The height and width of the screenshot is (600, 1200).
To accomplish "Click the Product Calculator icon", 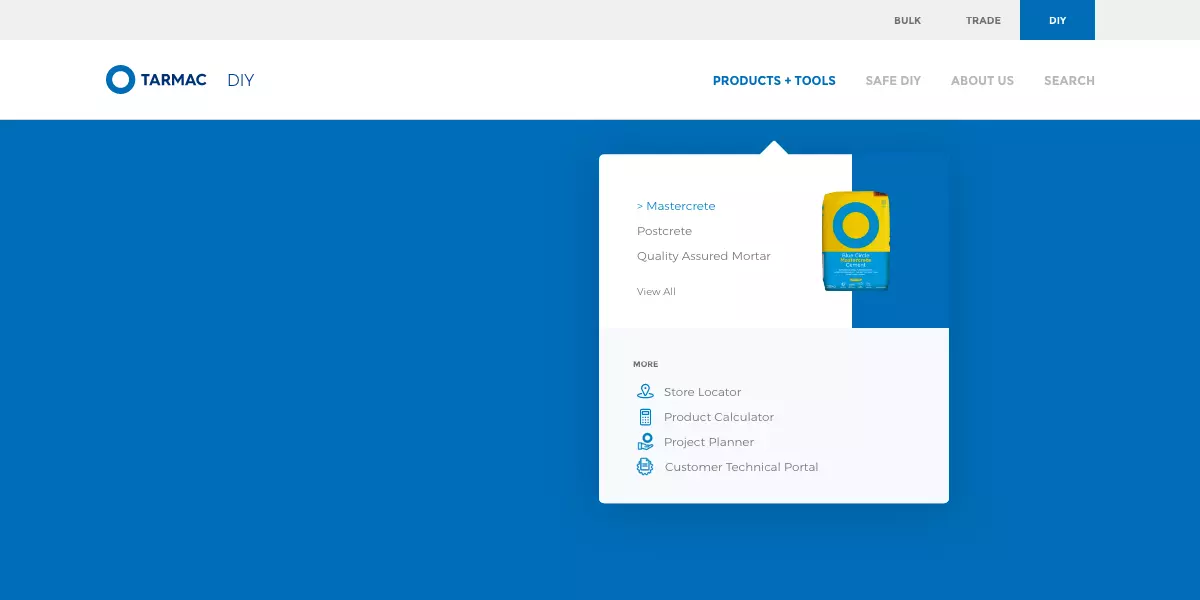I will coord(645,417).
